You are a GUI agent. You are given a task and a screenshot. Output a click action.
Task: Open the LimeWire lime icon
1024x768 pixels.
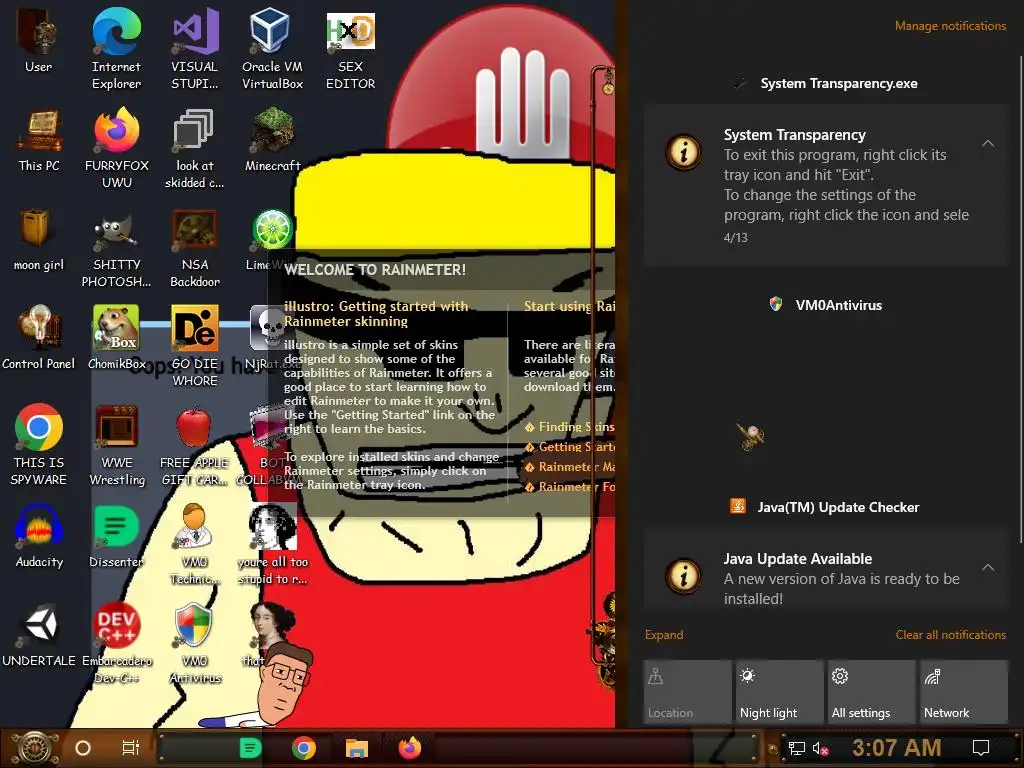pyautogui.click(x=272, y=230)
